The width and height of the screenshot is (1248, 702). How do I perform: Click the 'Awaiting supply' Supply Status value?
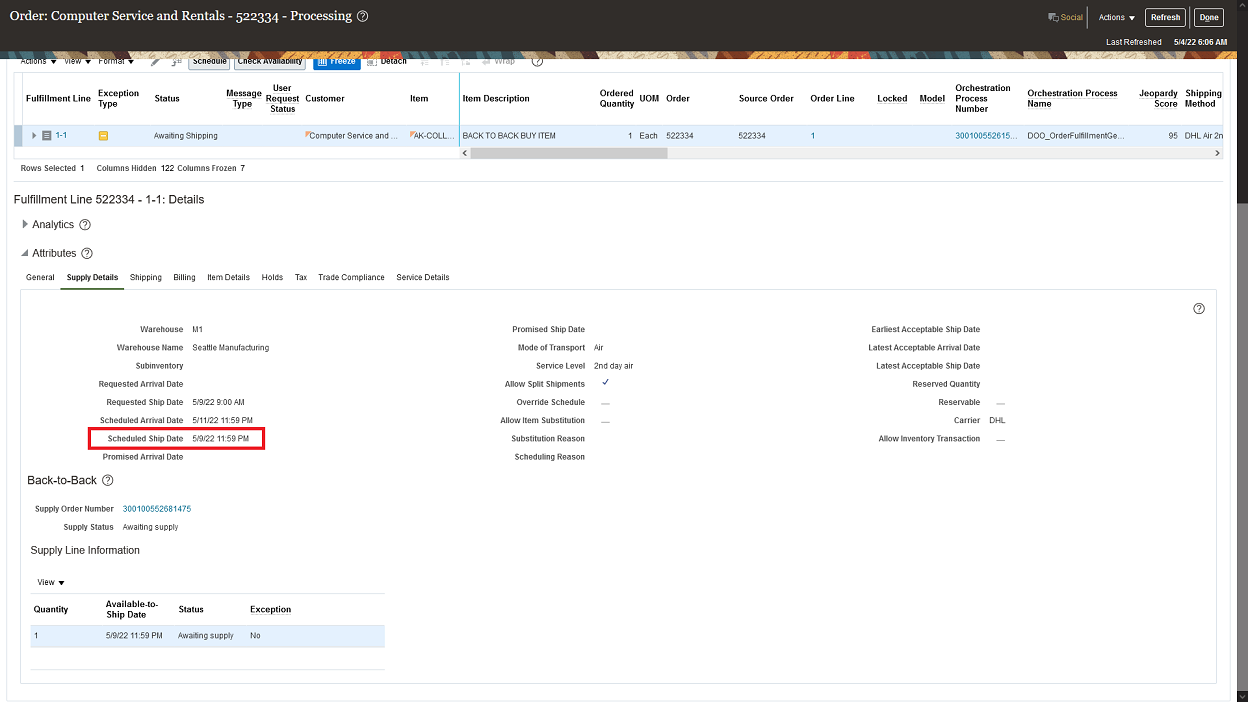pyautogui.click(x=150, y=527)
